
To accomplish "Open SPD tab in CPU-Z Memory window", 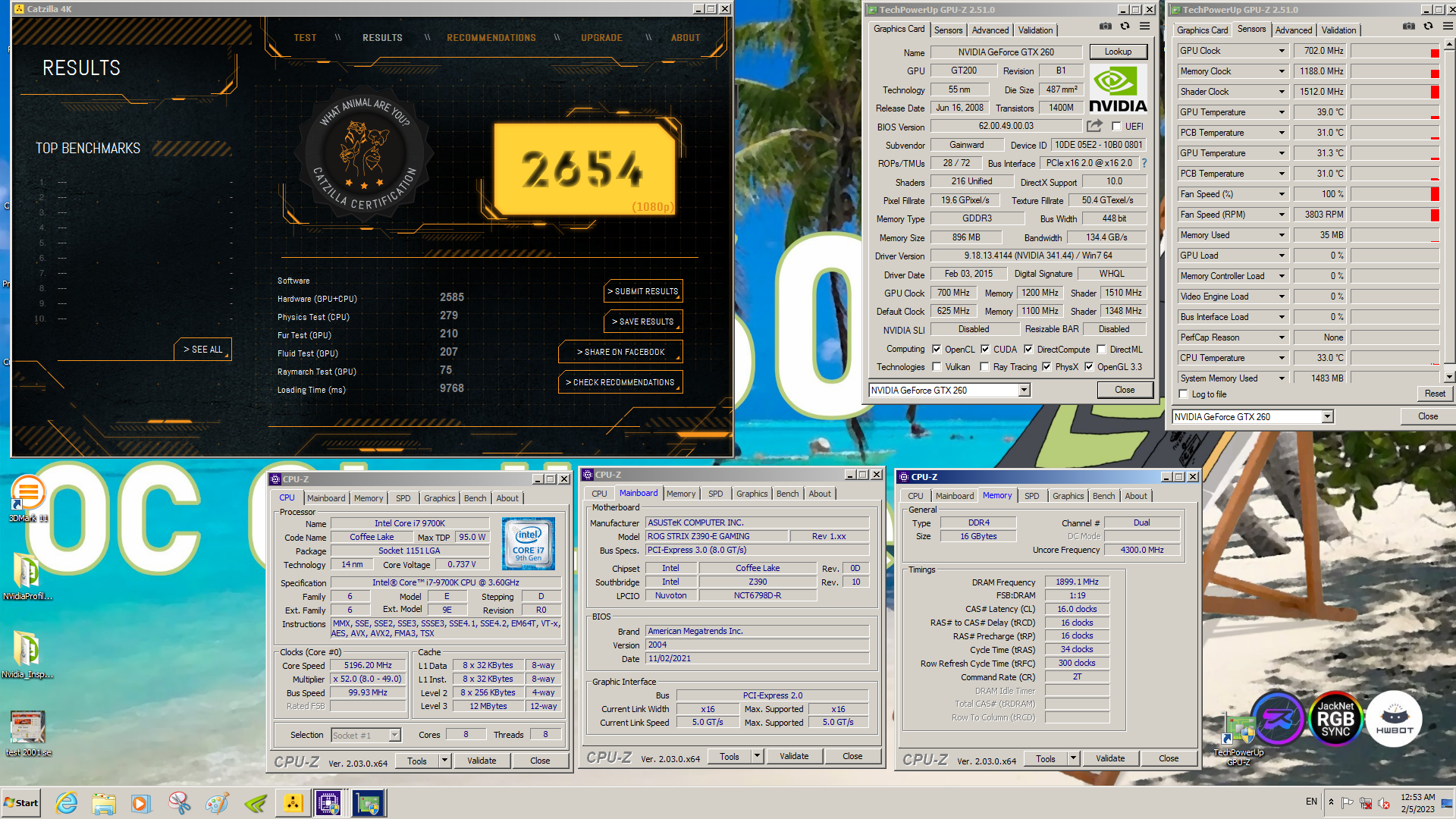I will tap(1031, 496).
